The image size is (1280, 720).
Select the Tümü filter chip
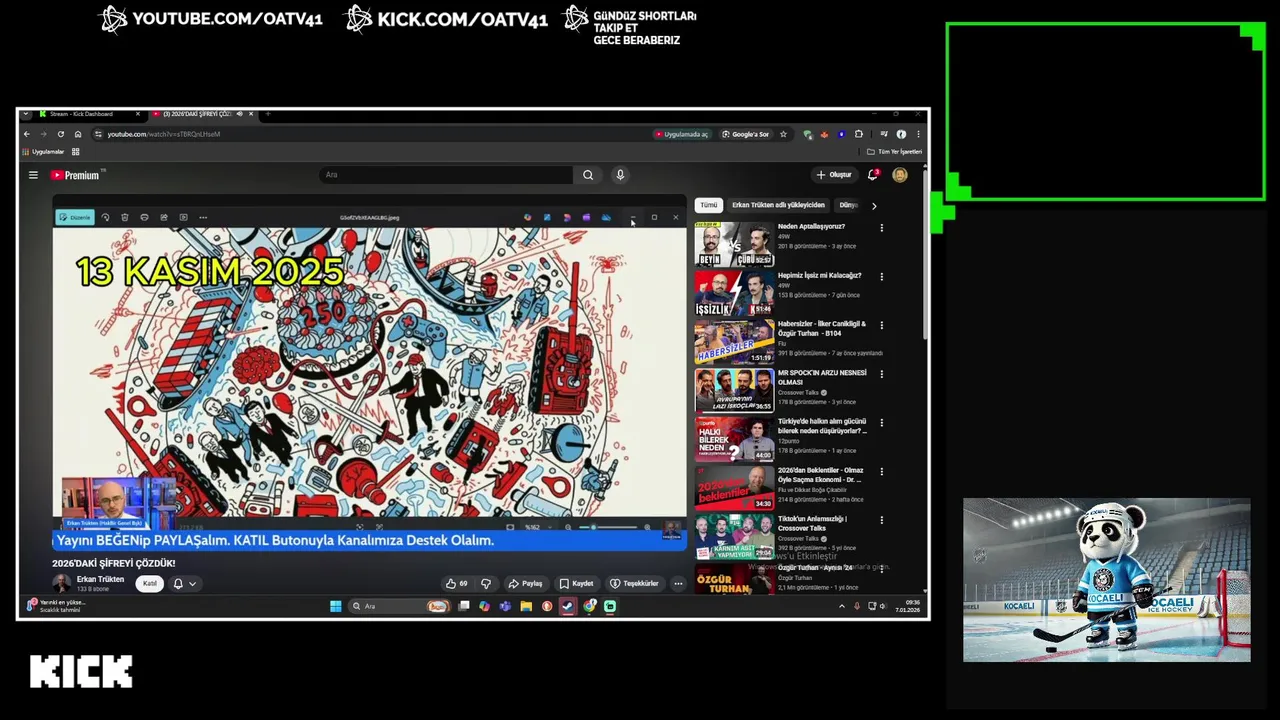coord(709,205)
